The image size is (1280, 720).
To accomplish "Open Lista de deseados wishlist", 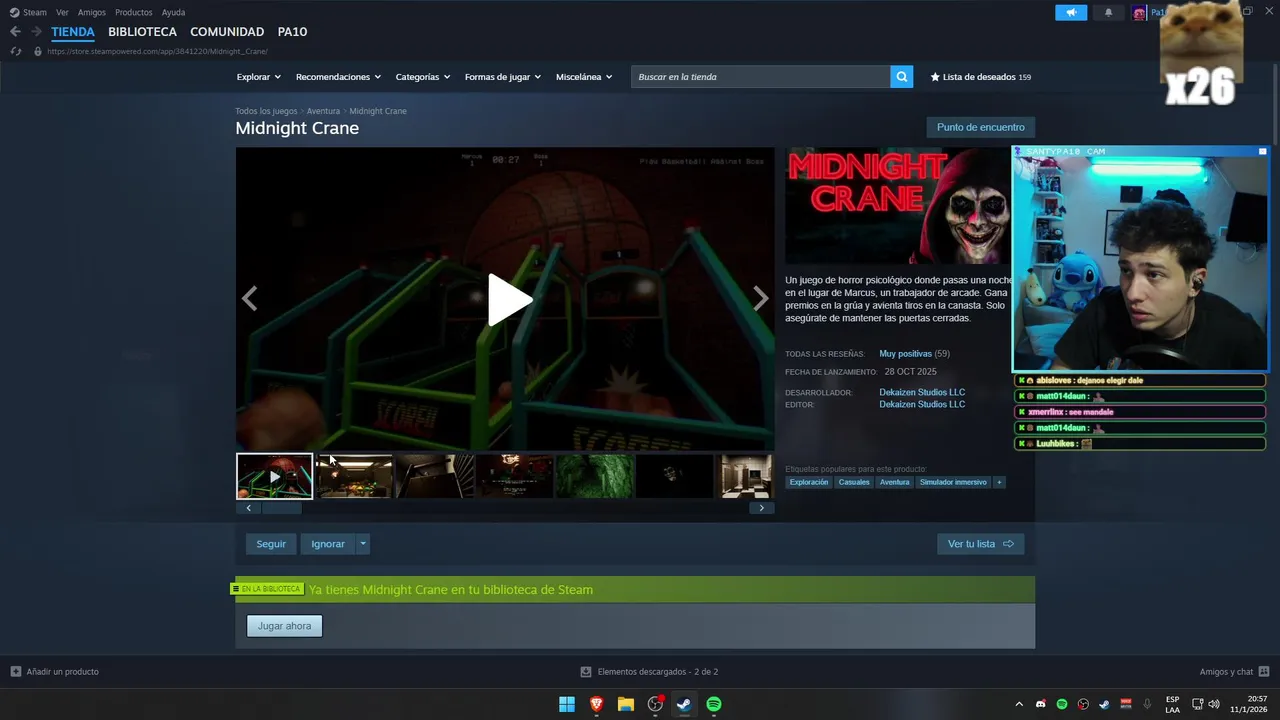I will (x=980, y=77).
